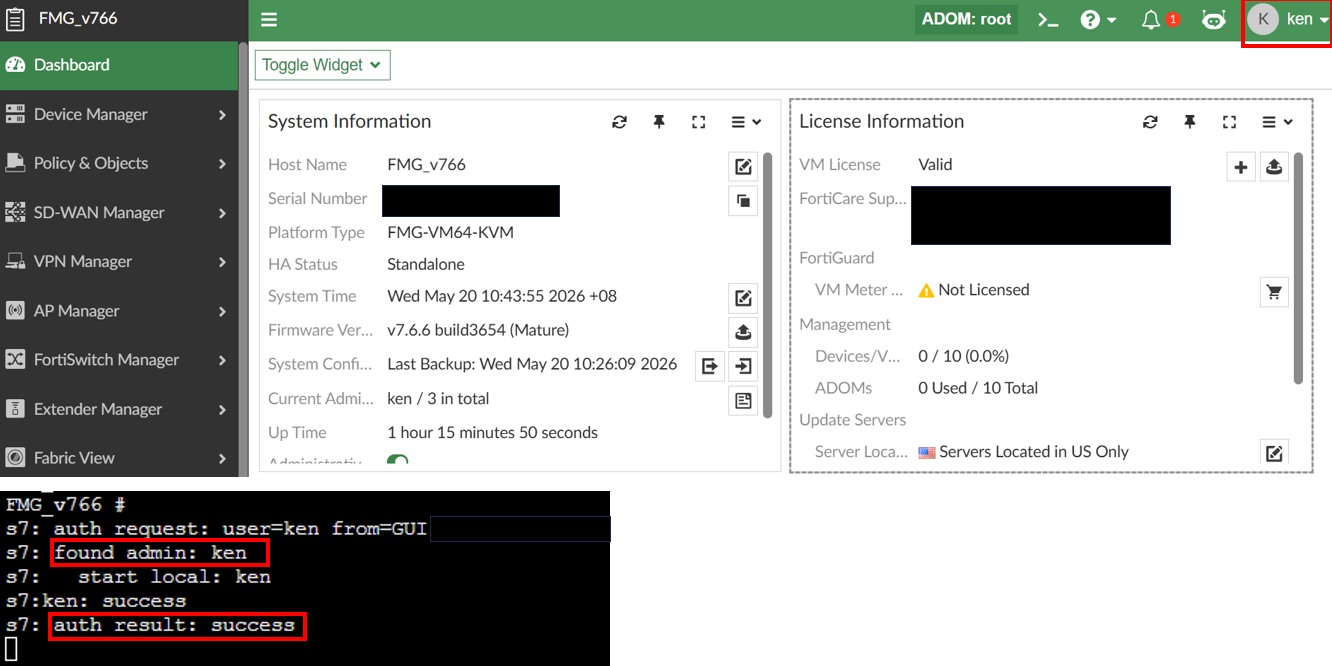Open FortiSwitch Manager in the sidebar

pos(119,360)
